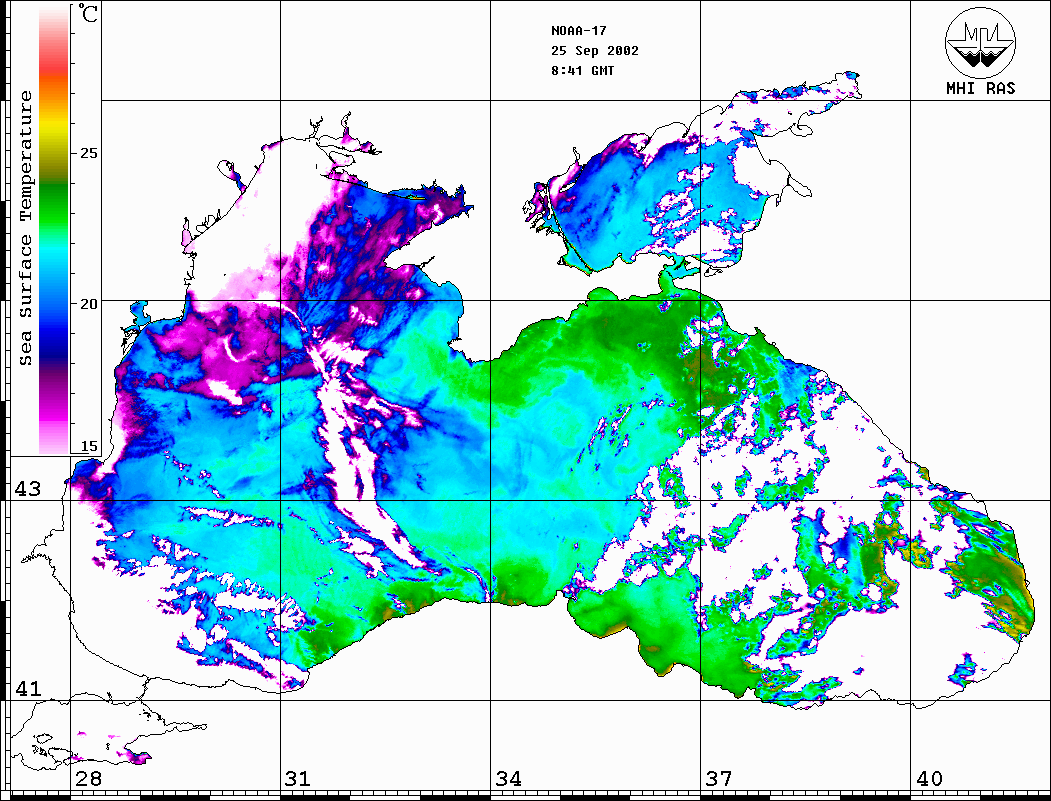Click the longitude label 28
The width and height of the screenshot is (1051, 801).
click(88, 778)
